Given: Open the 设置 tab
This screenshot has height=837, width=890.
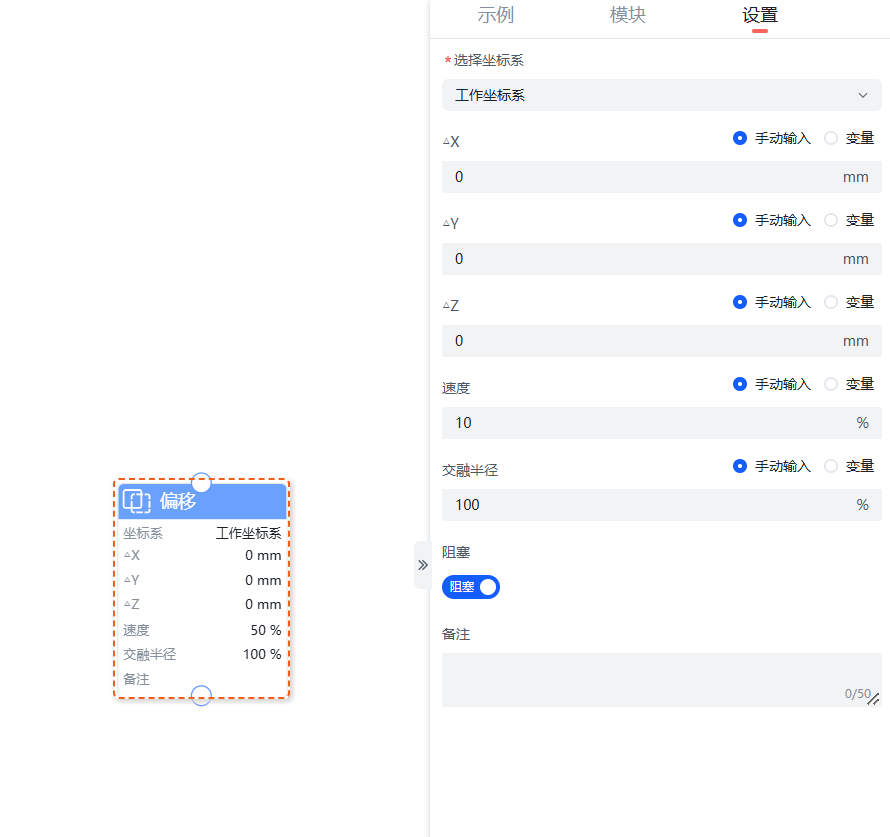Looking at the screenshot, I should (760, 15).
